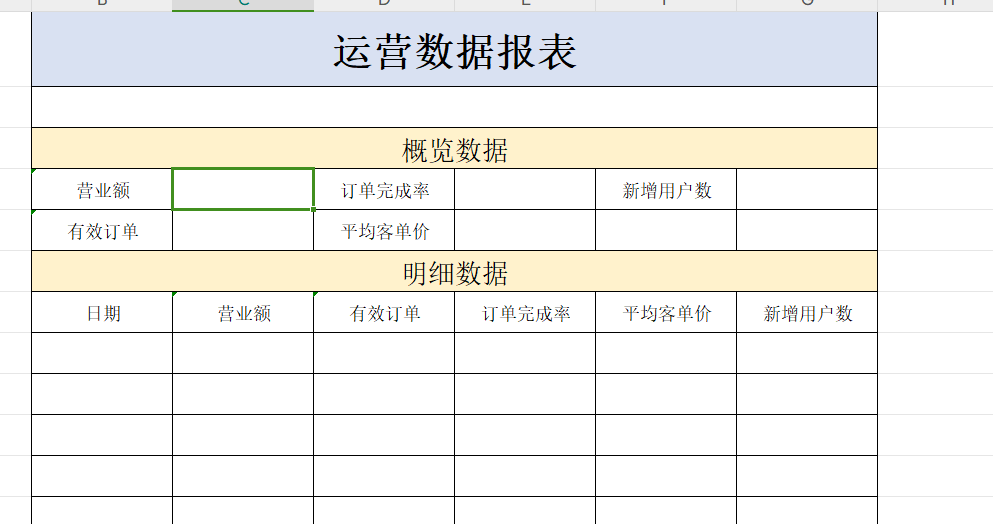Click the 平均客单价 column header in detail table
The image size is (993, 524).
coord(667,313)
